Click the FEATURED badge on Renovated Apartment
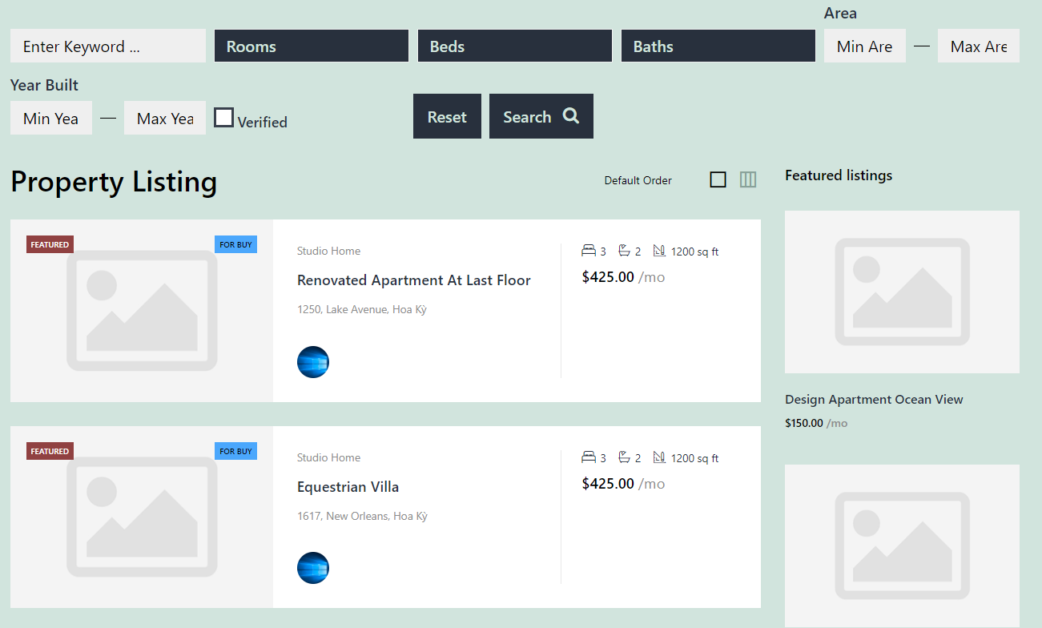 [50, 245]
